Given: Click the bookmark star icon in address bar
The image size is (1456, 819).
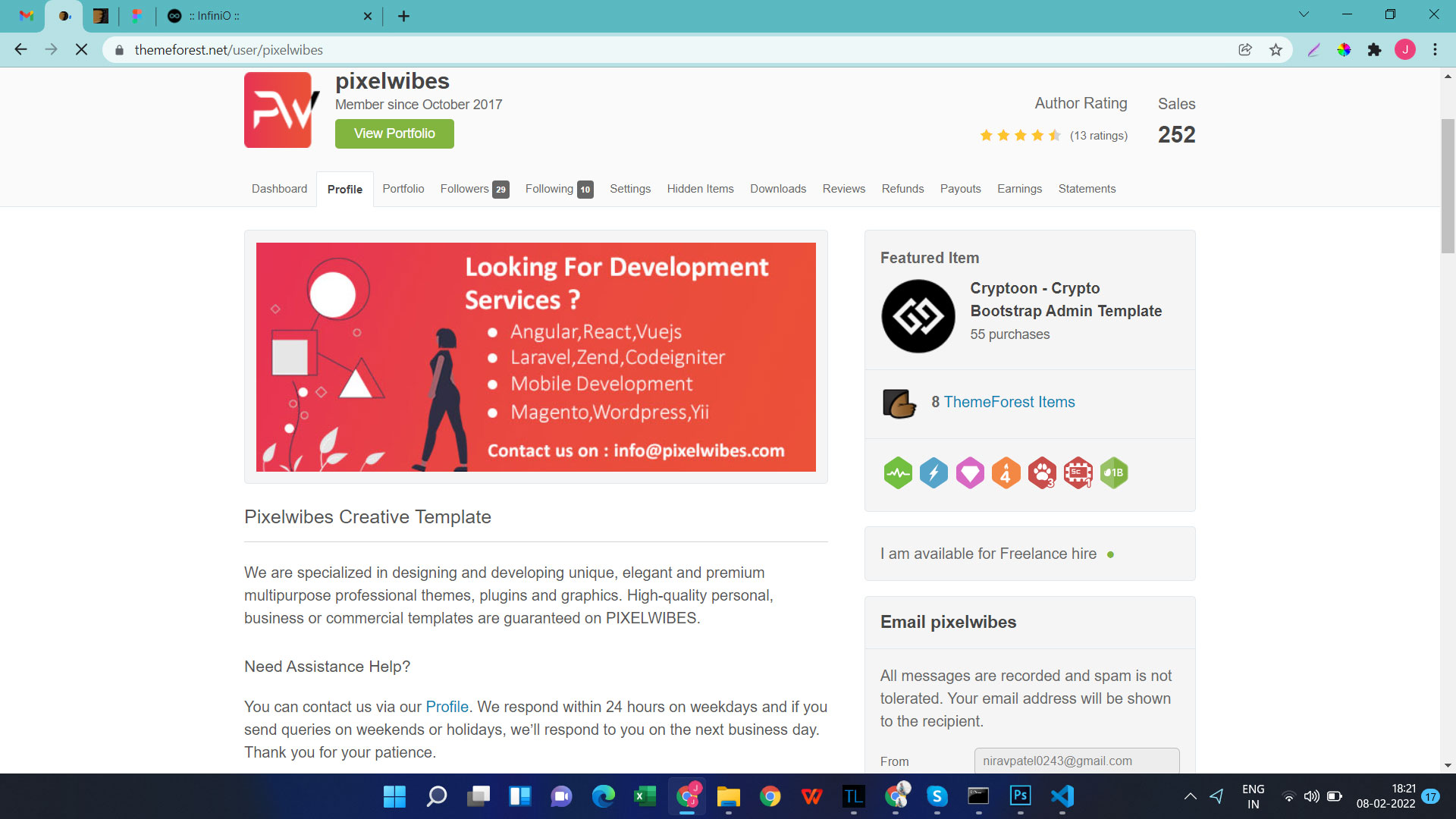Looking at the screenshot, I should 1276,50.
